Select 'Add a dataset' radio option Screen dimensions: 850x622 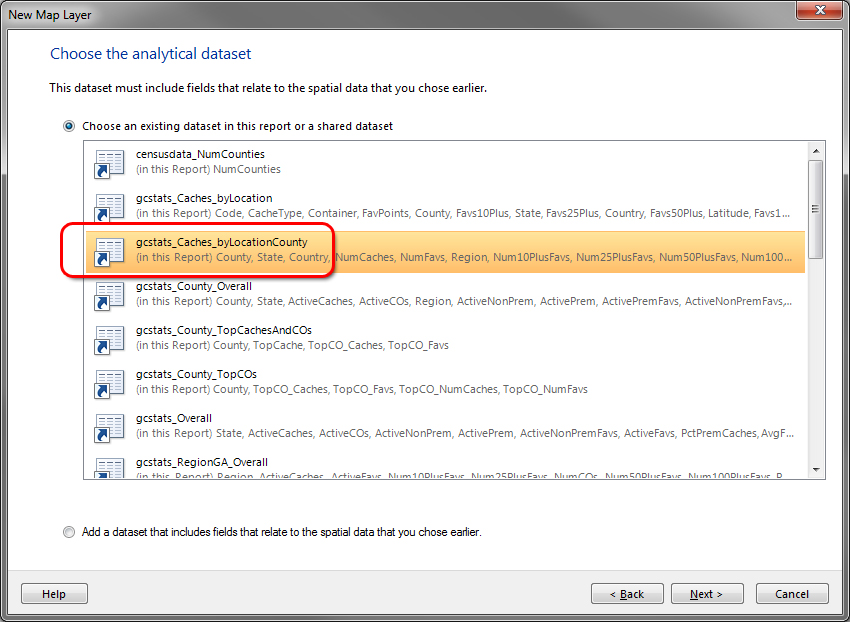click(69, 532)
